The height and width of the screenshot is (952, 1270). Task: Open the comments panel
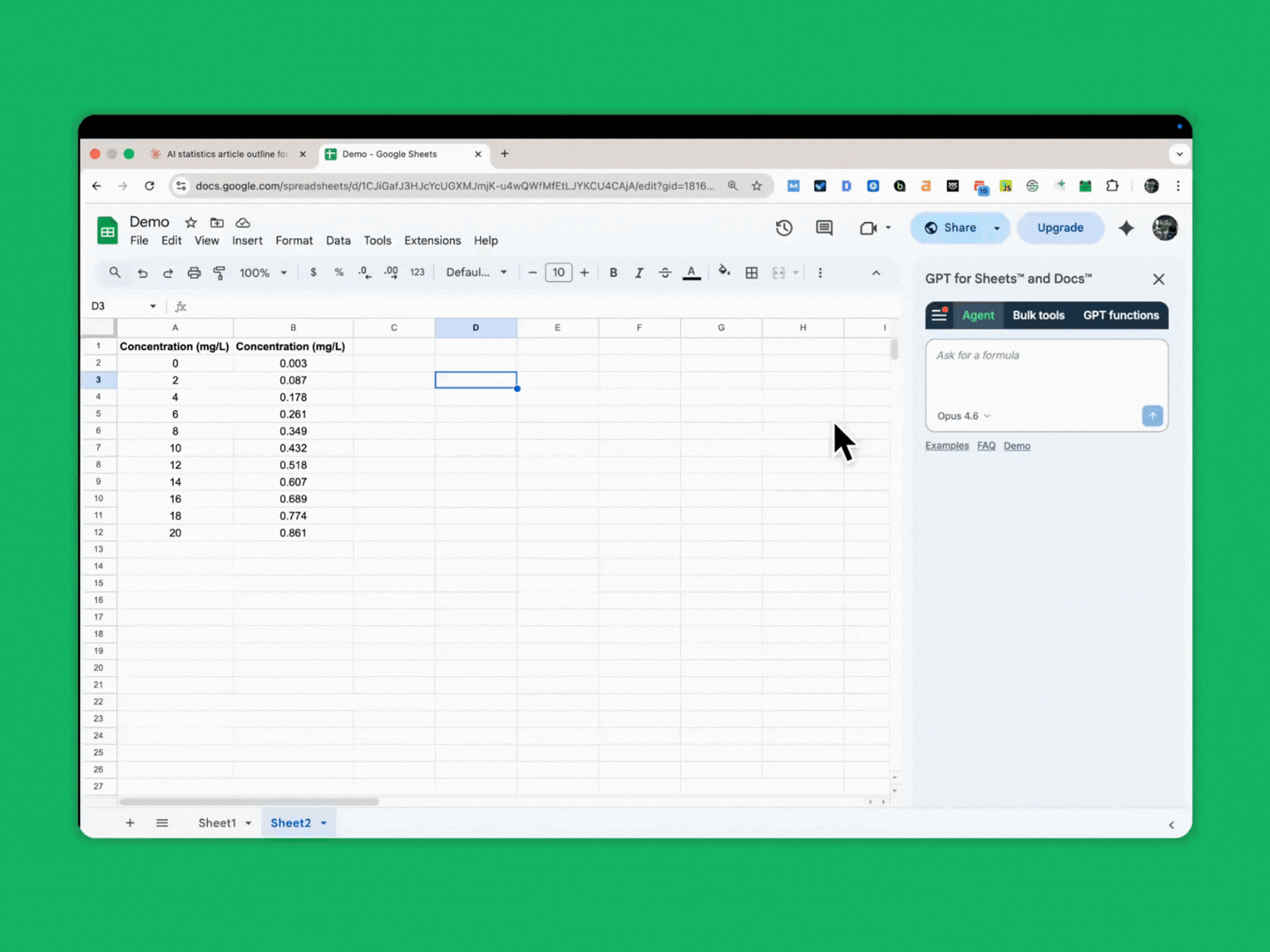coord(824,227)
